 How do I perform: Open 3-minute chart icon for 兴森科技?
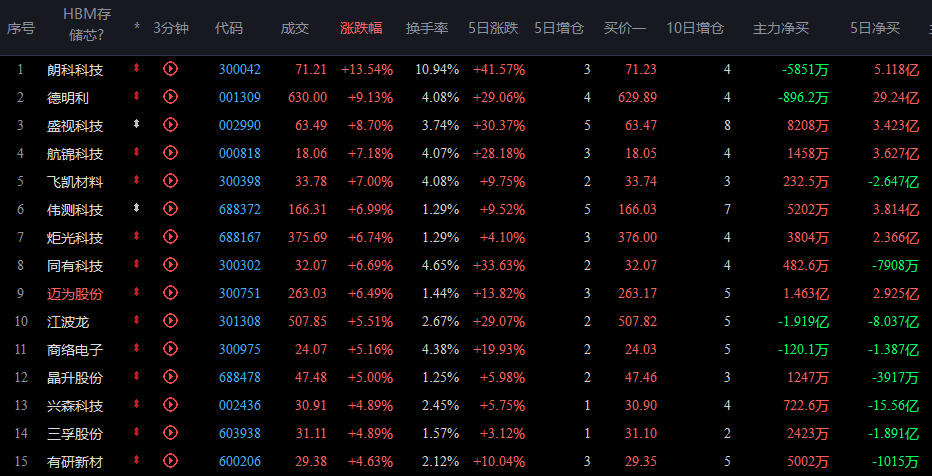pos(171,405)
